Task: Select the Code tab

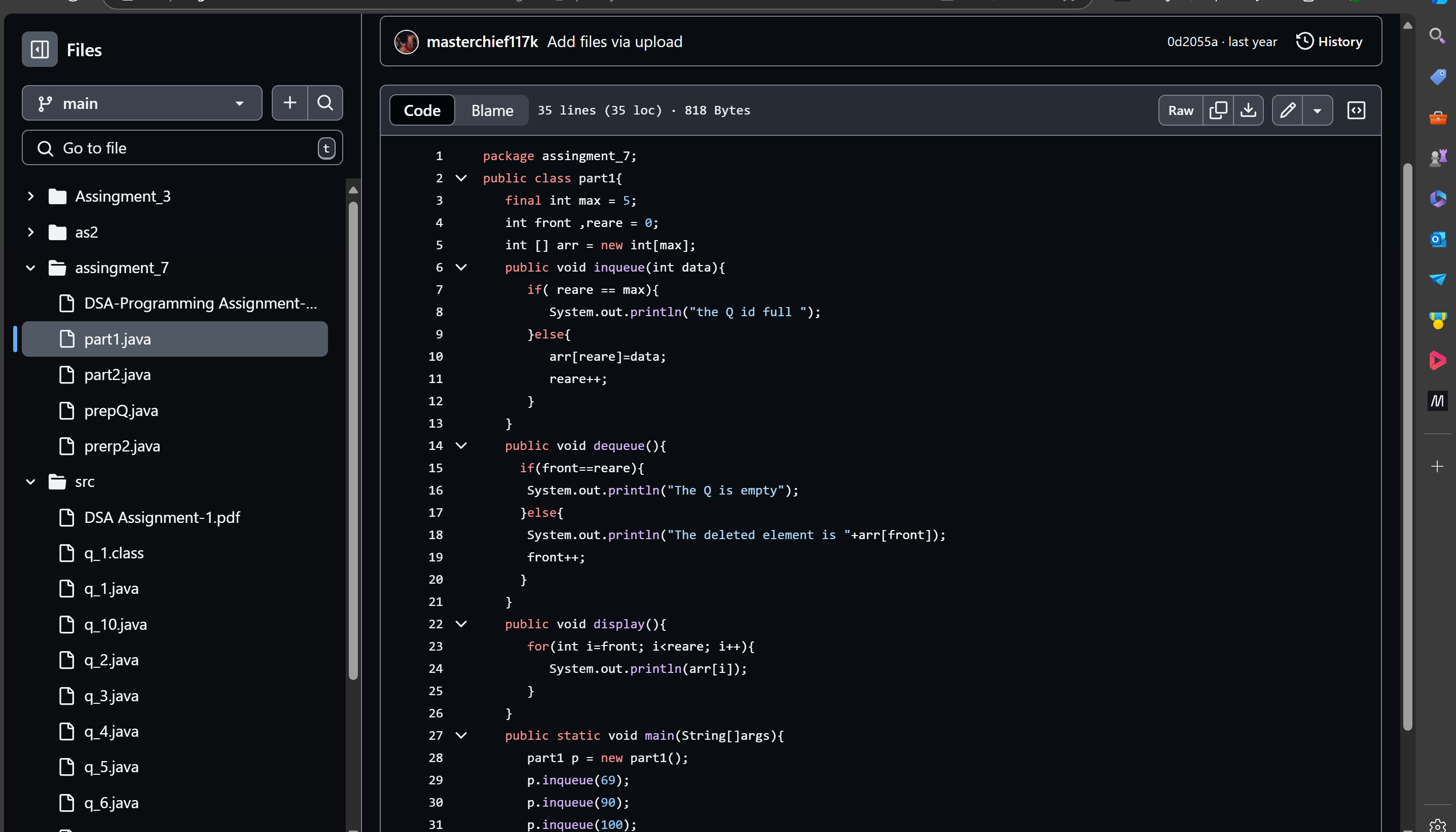Action: pos(422,110)
